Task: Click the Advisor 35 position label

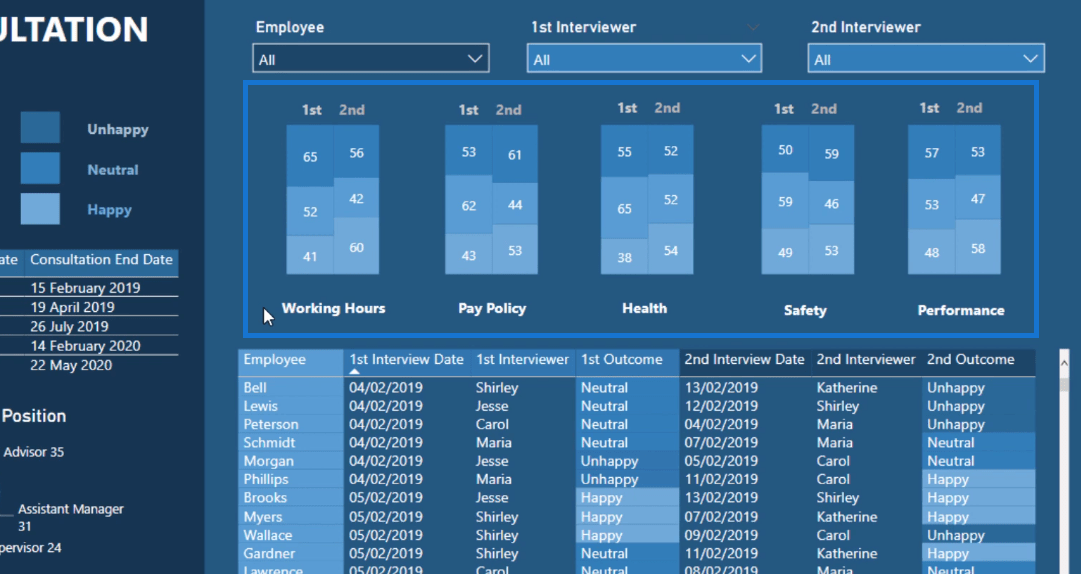Action: pos(34,452)
